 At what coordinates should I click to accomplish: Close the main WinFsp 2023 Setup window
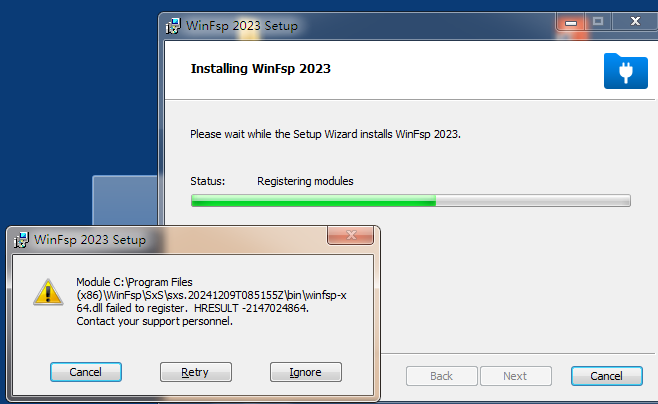pyautogui.click(x=635, y=21)
